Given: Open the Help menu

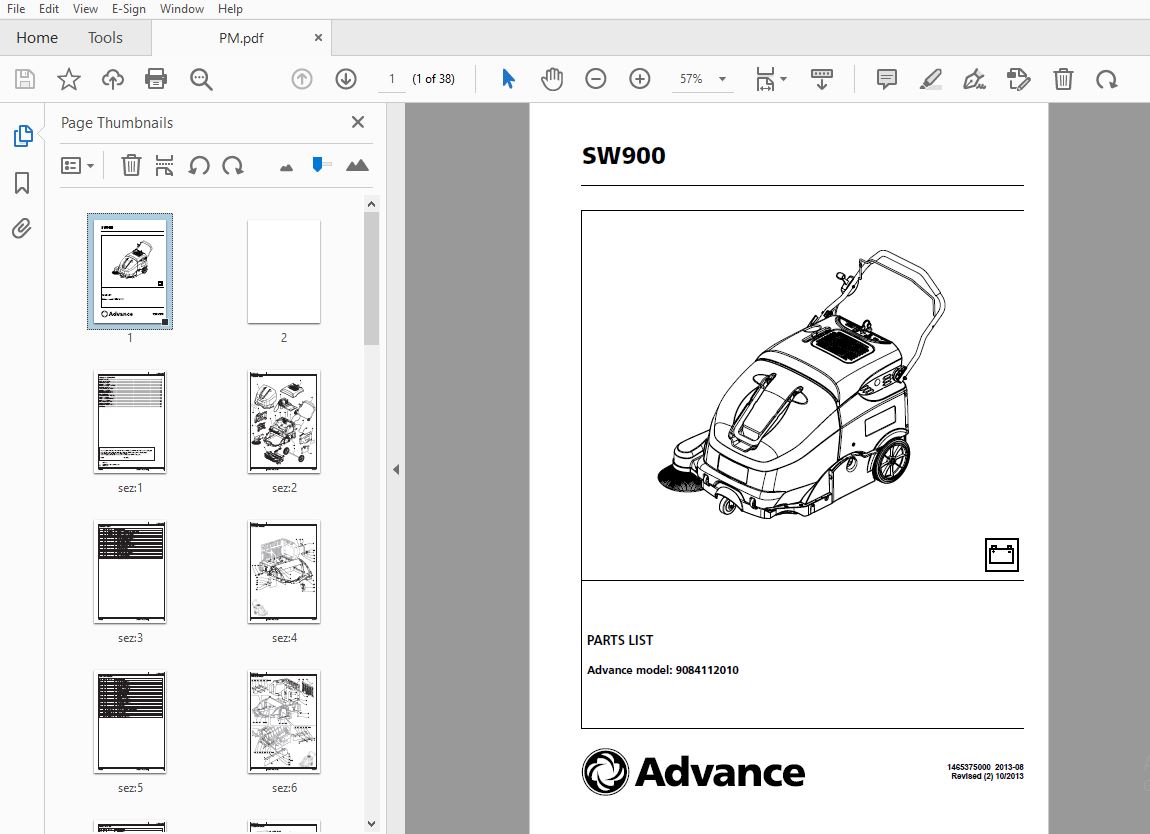Looking at the screenshot, I should pyautogui.click(x=230, y=9).
